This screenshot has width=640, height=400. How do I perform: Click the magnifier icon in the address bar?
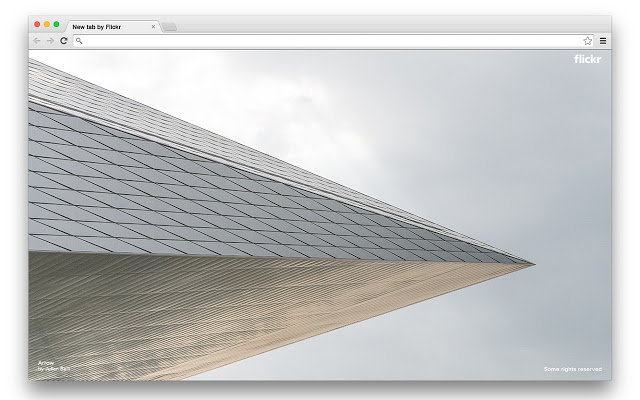click(79, 41)
